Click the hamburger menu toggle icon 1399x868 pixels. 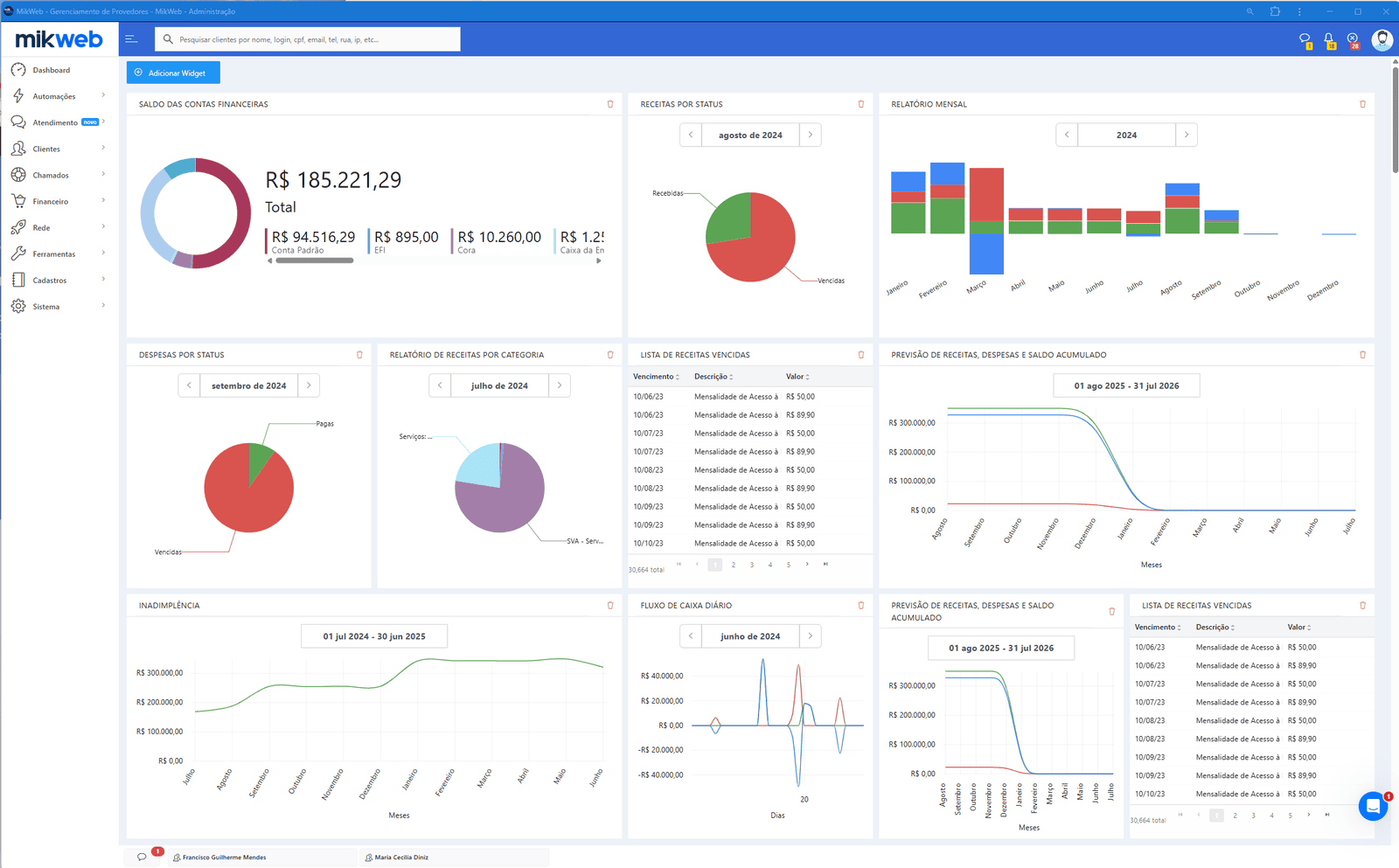(x=131, y=39)
